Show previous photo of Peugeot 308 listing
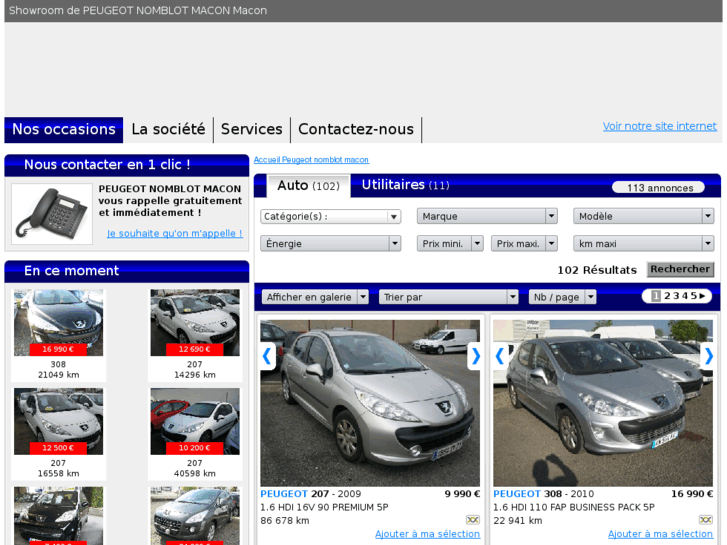Viewport: 727px width, 545px height. coord(500,356)
